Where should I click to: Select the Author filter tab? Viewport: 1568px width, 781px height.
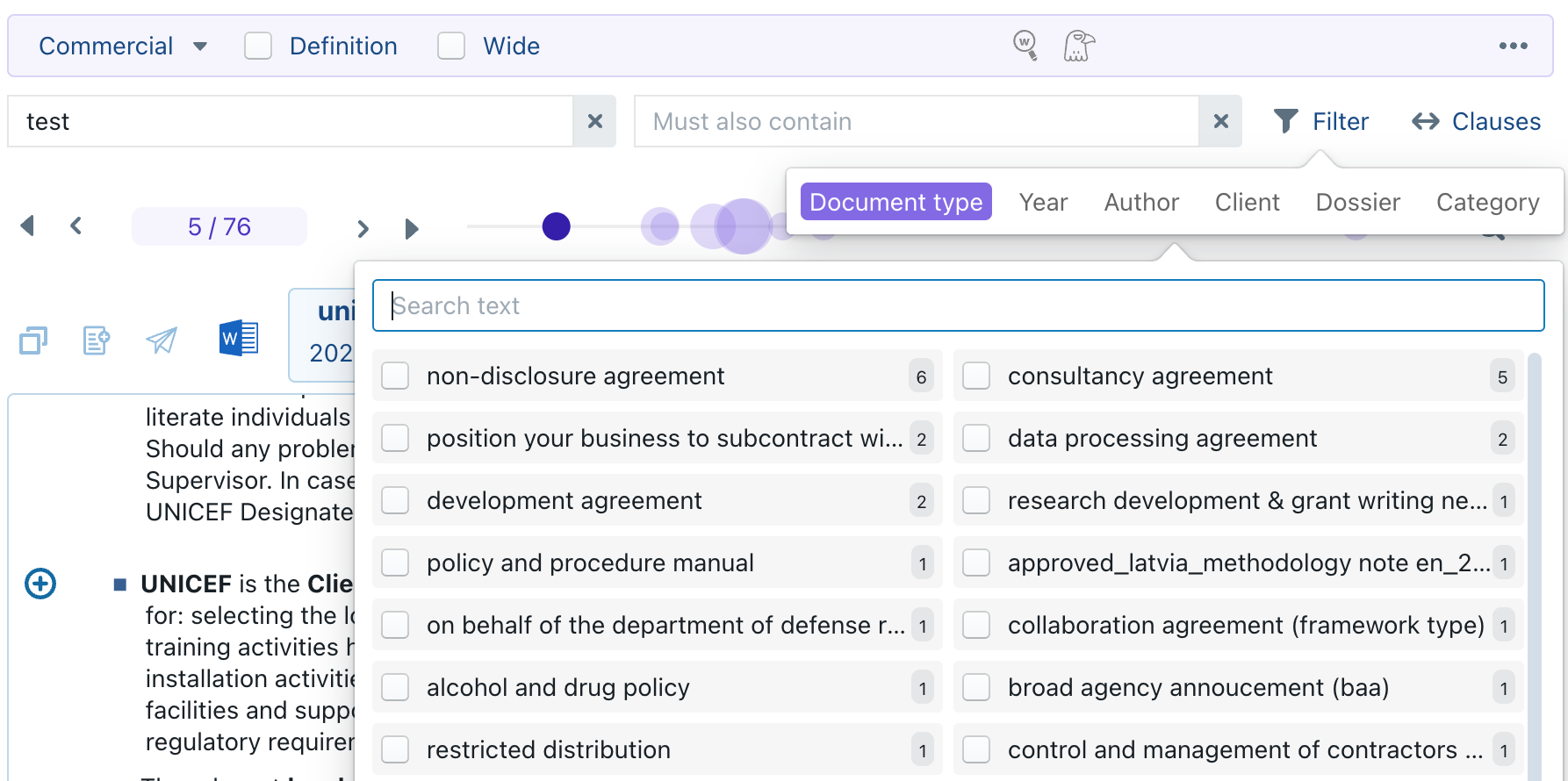tap(1140, 202)
